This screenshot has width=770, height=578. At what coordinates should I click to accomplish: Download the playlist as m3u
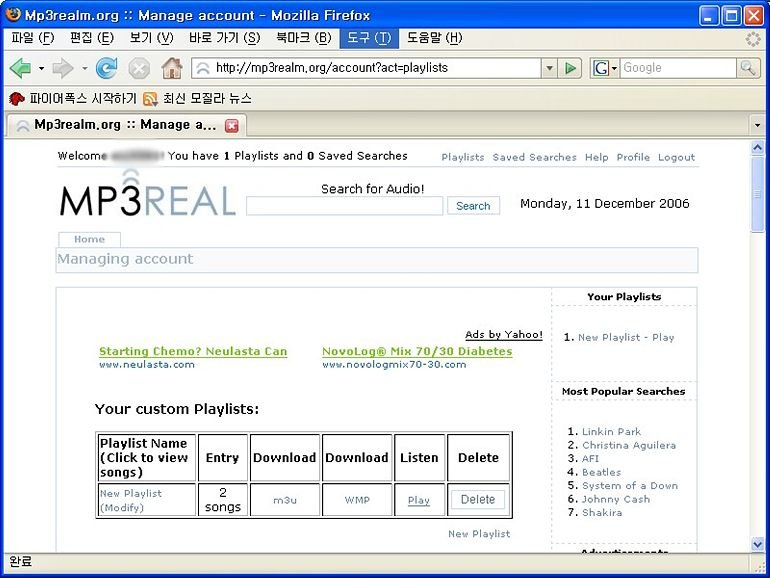285,500
